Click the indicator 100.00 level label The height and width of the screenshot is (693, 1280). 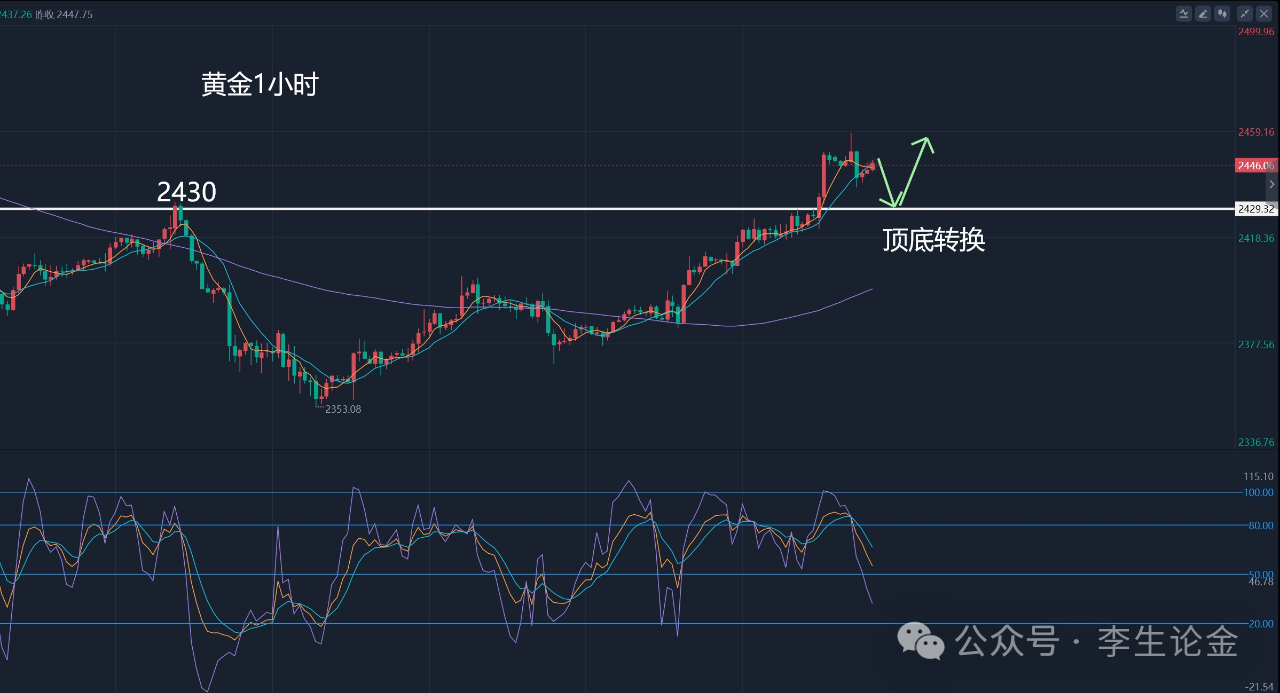point(1258,493)
